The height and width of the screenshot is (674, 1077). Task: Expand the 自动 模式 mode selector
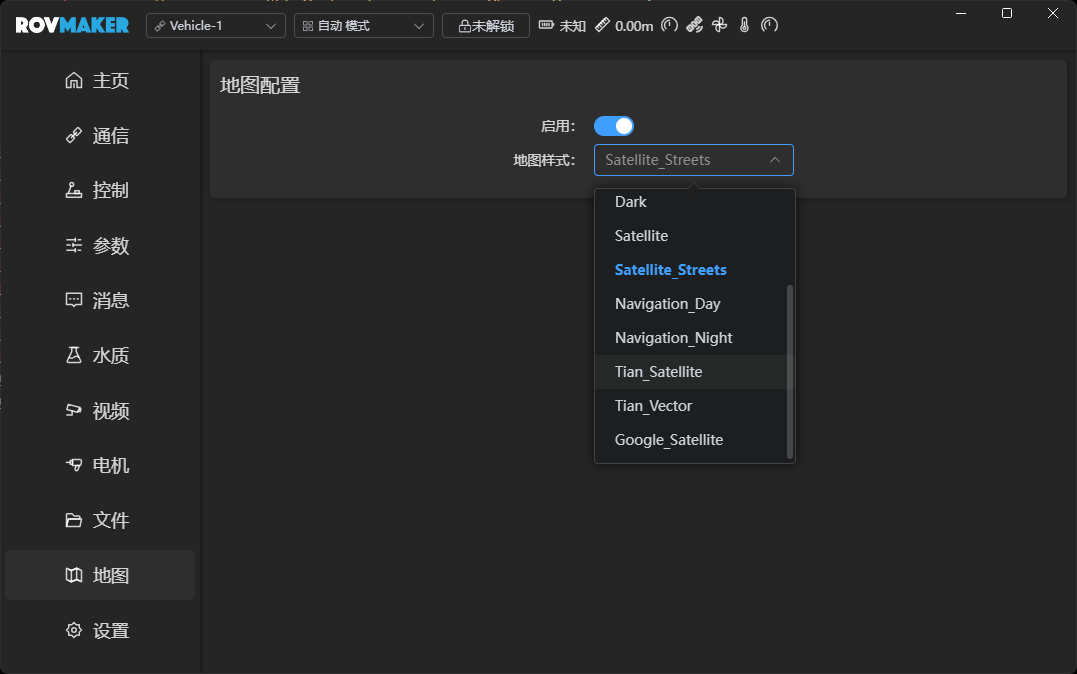coord(363,26)
